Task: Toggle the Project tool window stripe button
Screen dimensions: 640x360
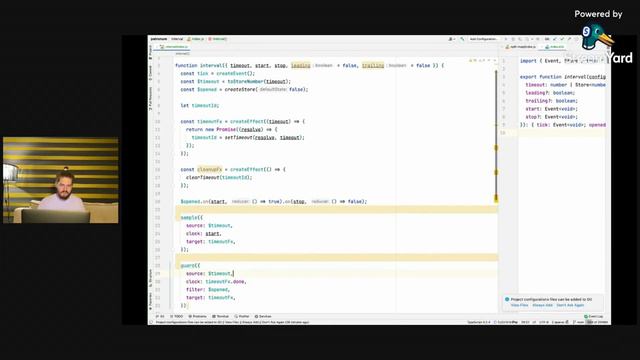Action: click(x=150, y=53)
